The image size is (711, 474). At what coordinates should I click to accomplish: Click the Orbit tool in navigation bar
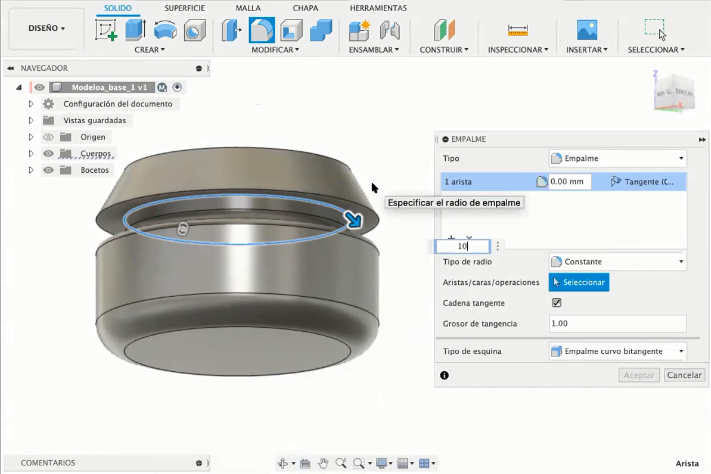pos(283,464)
